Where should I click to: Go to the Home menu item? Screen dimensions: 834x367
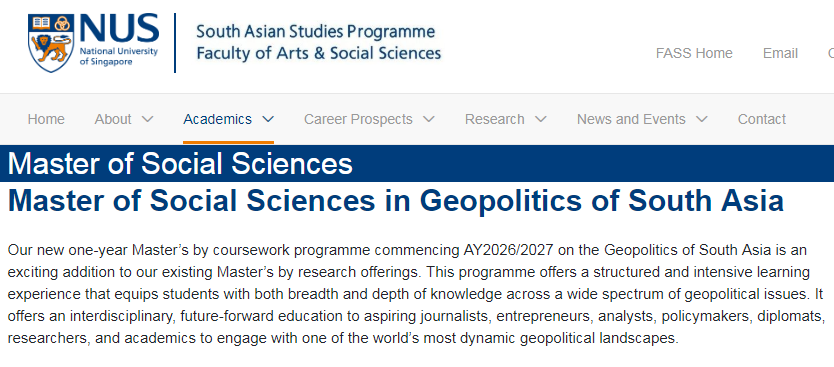coord(46,119)
